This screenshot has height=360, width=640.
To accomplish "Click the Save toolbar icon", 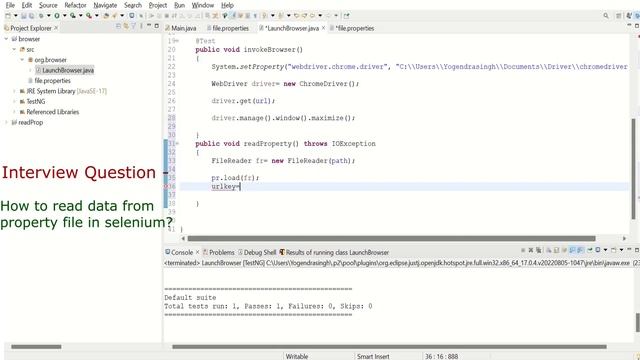I will pyautogui.click(x=24, y=16).
